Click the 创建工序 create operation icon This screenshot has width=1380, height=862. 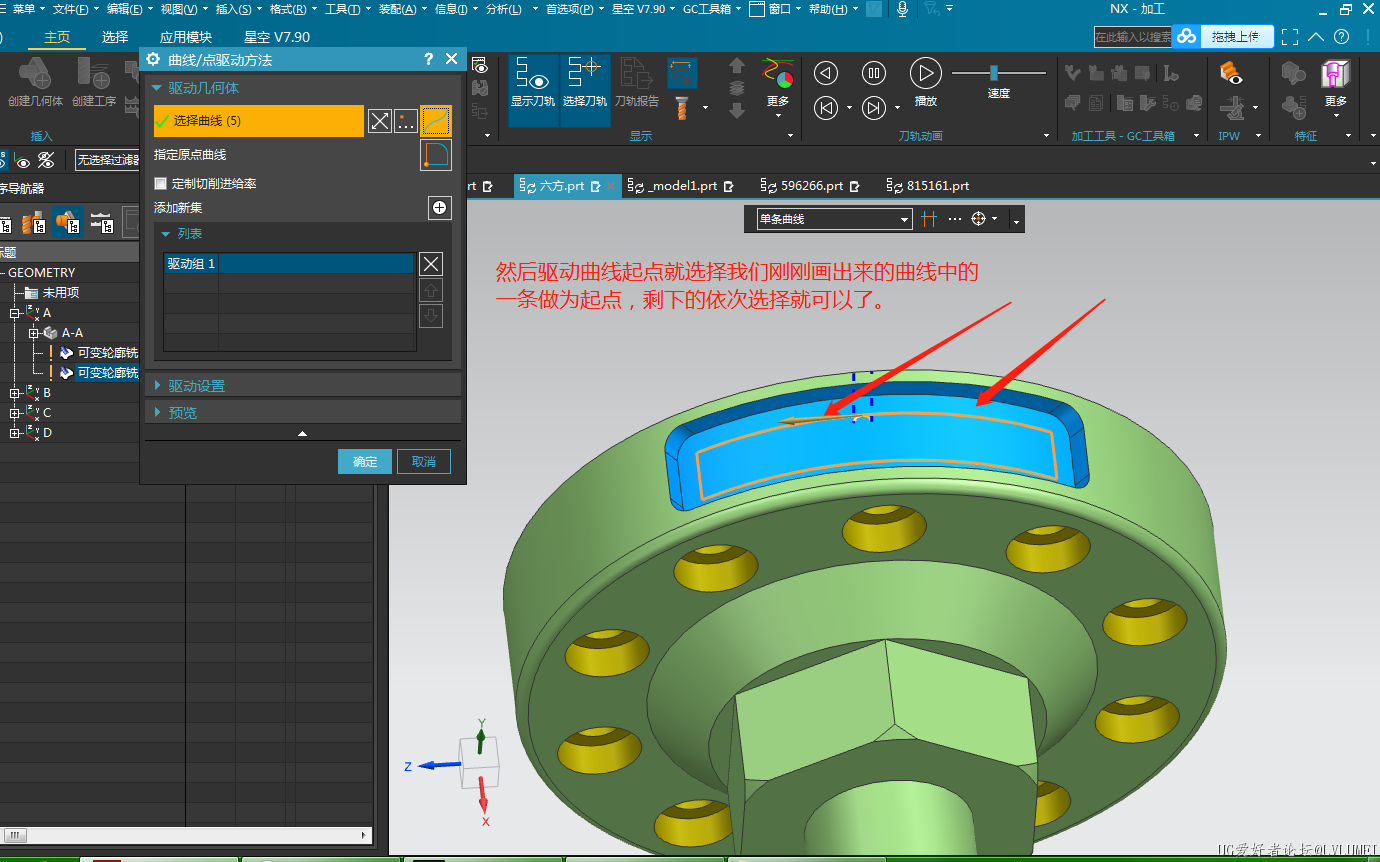point(94,74)
